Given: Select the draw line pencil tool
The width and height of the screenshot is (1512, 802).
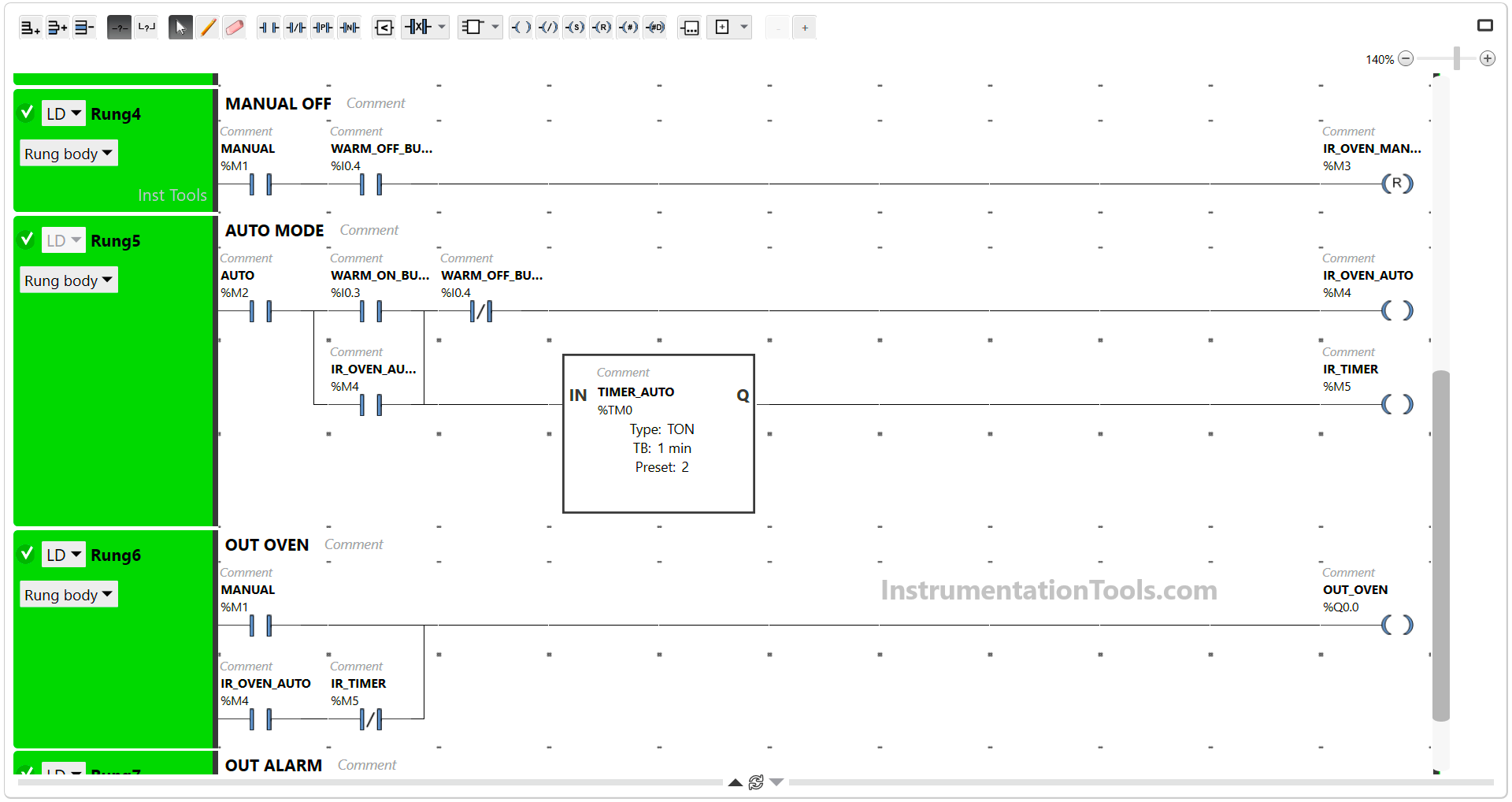Looking at the screenshot, I should pos(208,28).
